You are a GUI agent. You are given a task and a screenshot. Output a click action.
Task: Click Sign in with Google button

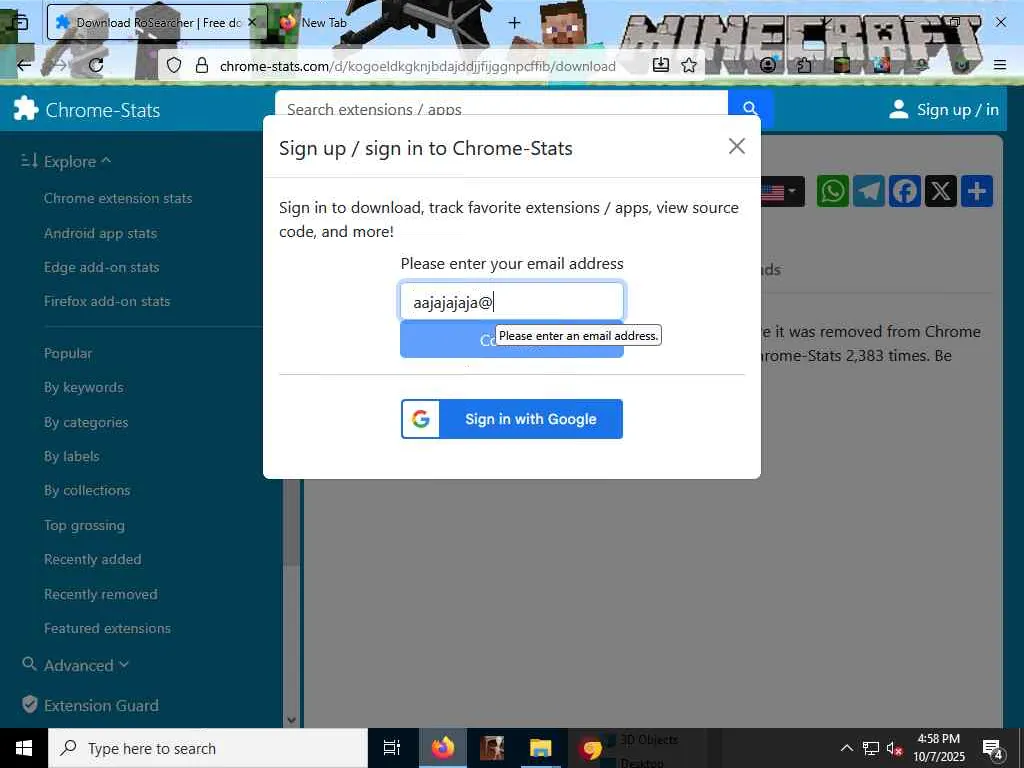(512, 419)
